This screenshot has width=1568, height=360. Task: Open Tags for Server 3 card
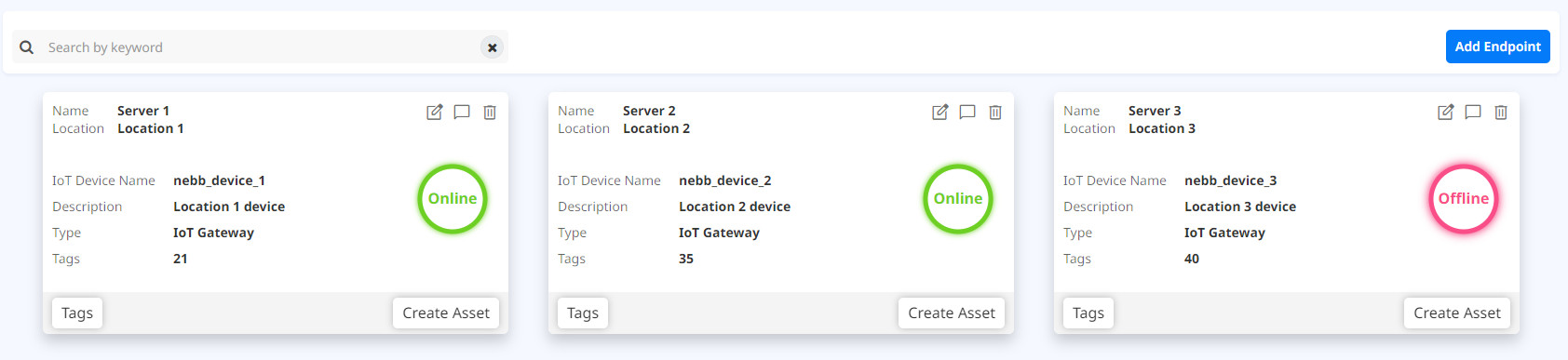click(1088, 313)
